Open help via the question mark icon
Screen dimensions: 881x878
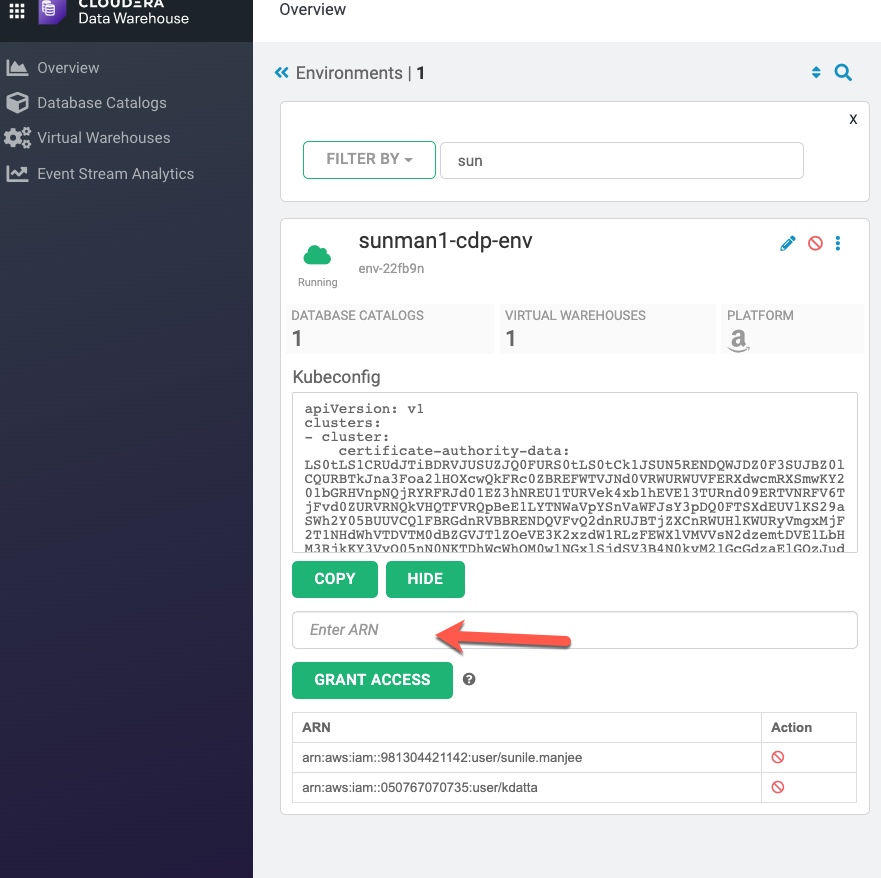click(469, 680)
